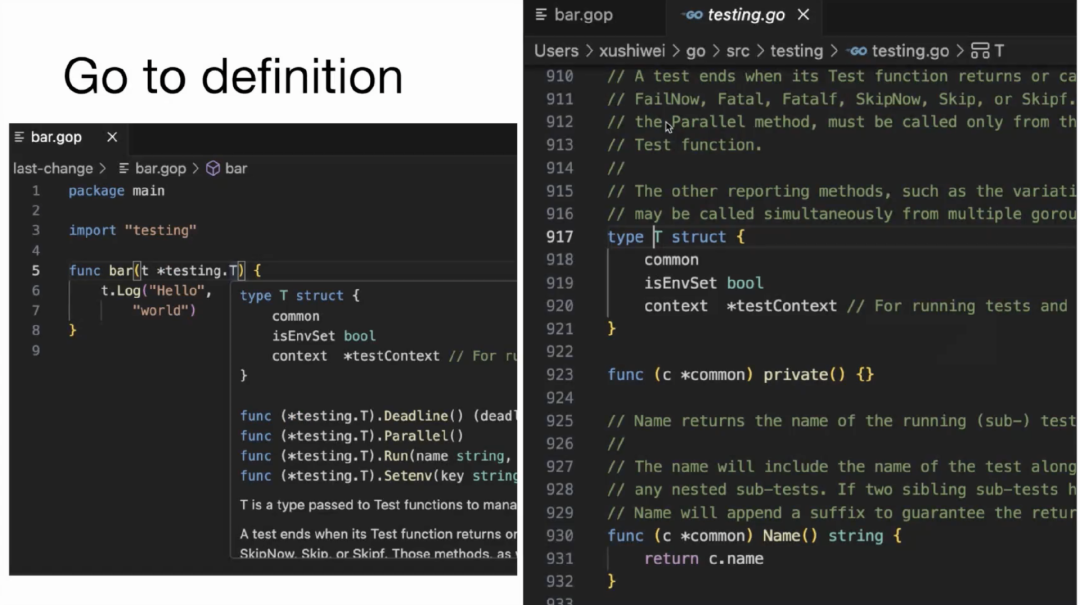Click the purple cube icon beside bar breadcrumb
1080x605 pixels.
tap(213, 169)
